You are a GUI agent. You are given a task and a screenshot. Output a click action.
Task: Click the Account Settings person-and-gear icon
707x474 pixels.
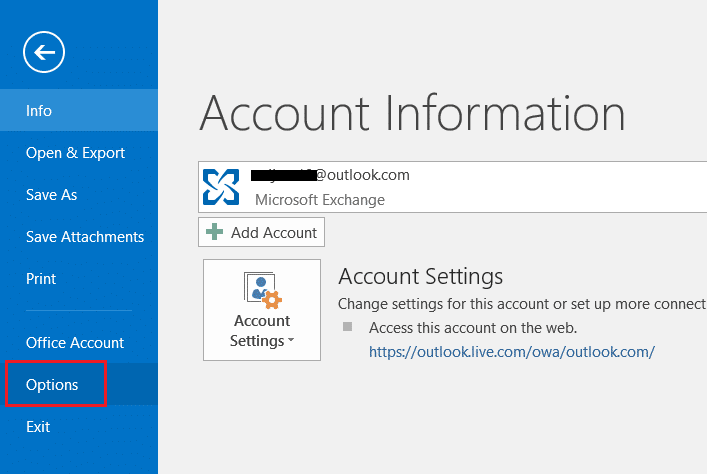[x=261, y=291]
